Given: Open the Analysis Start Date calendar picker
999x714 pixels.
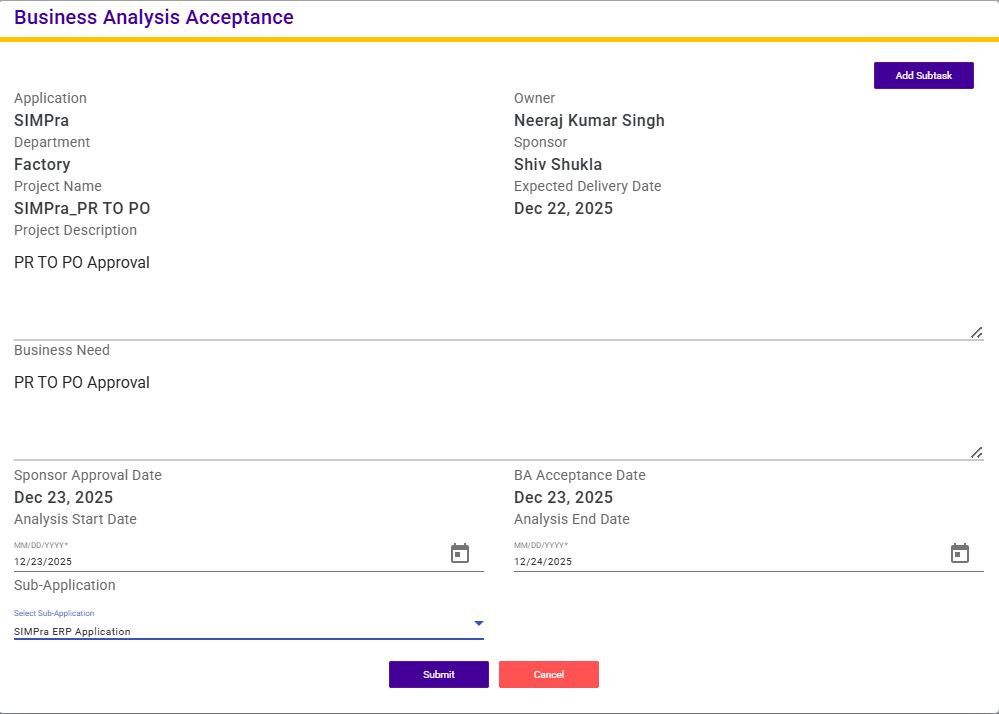Looking at the screenshot, I should click(460, 553).
